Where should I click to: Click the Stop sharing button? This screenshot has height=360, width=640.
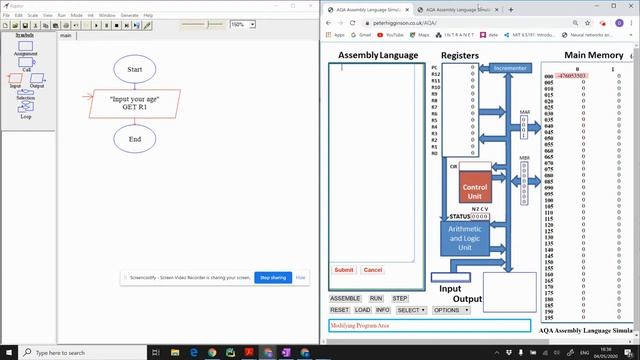coord(273,278)
